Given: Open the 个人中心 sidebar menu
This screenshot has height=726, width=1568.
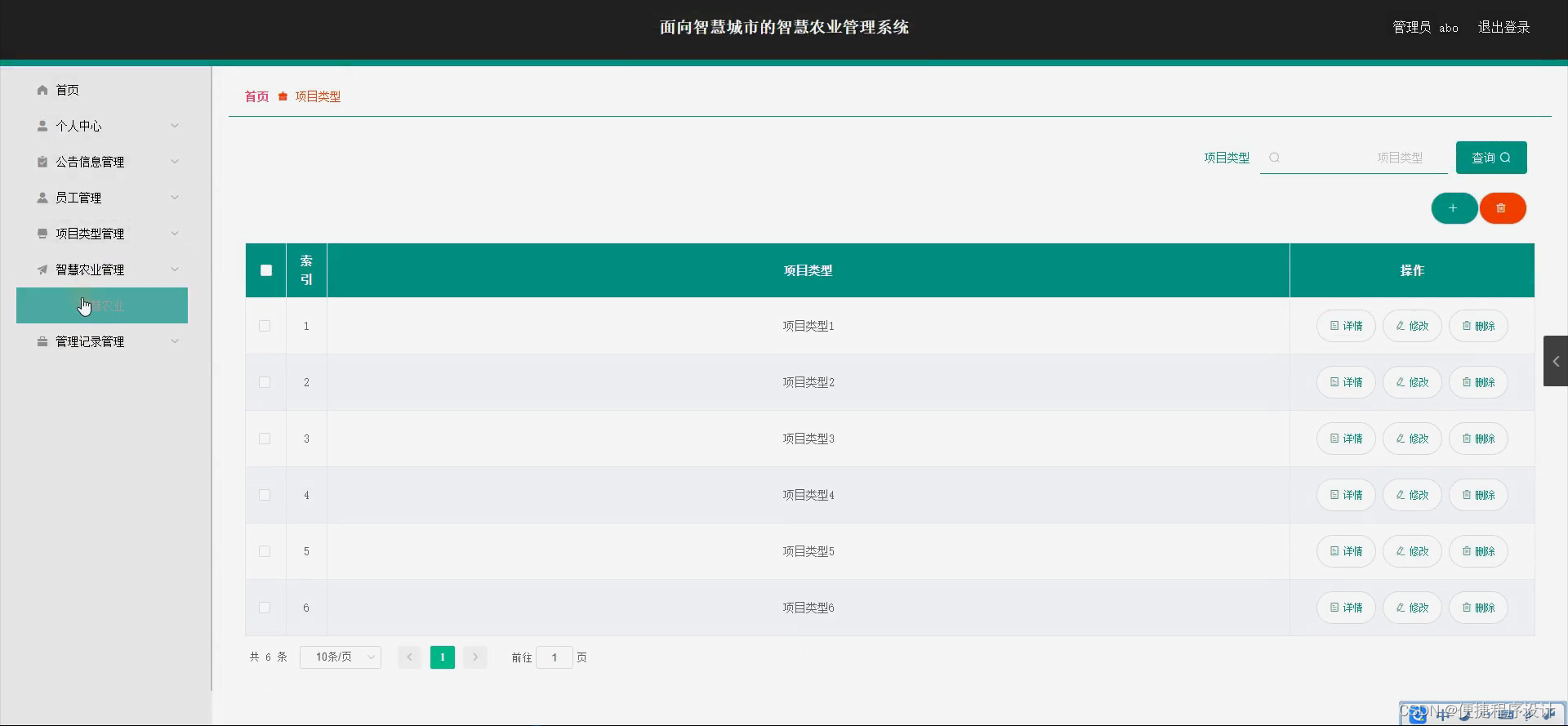Looking at the screenshot, I should tap(102, 126).
